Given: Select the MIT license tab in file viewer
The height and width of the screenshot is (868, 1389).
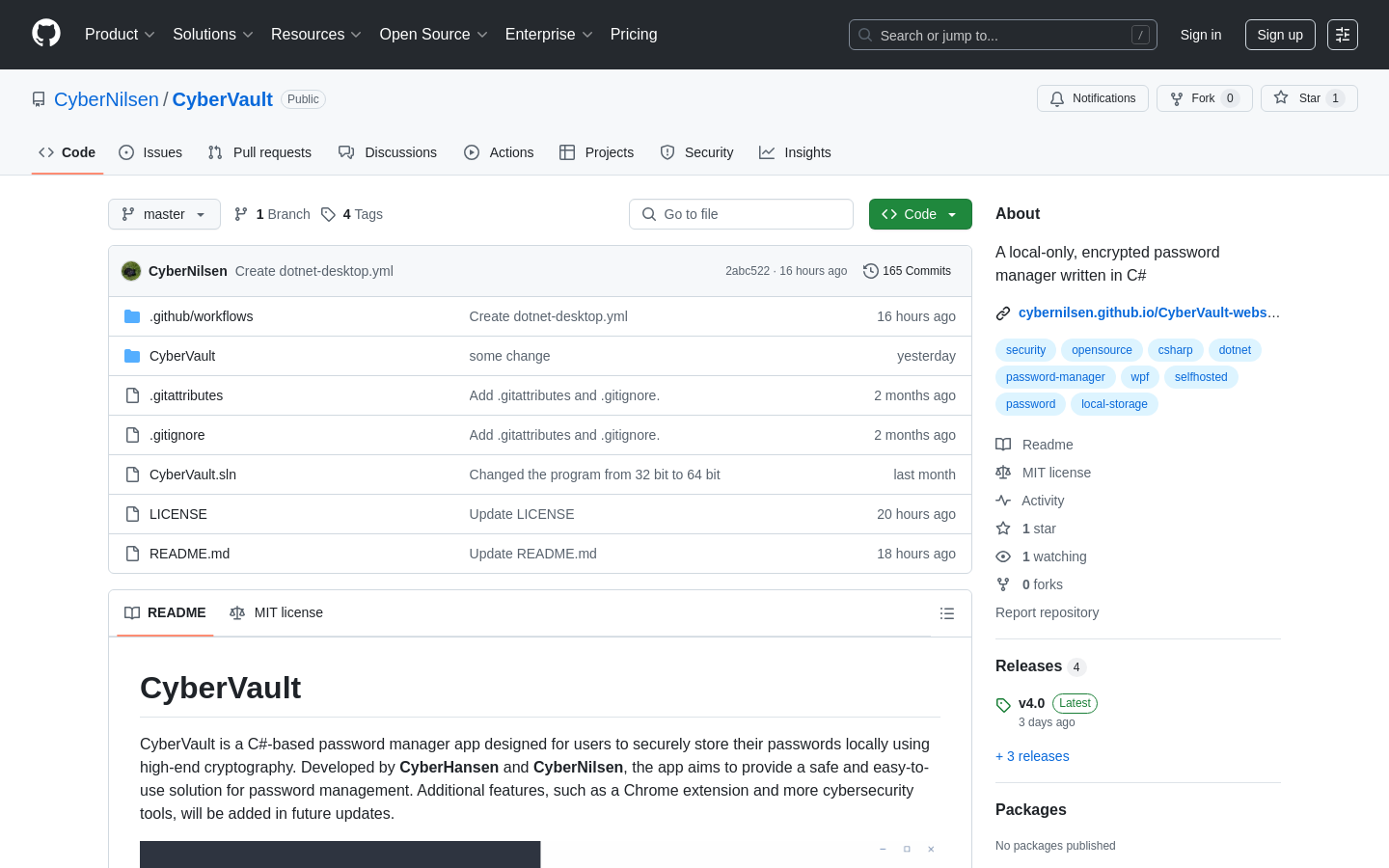Looking at the screenshot, I should pyautogui.click(x=276, y=613).
